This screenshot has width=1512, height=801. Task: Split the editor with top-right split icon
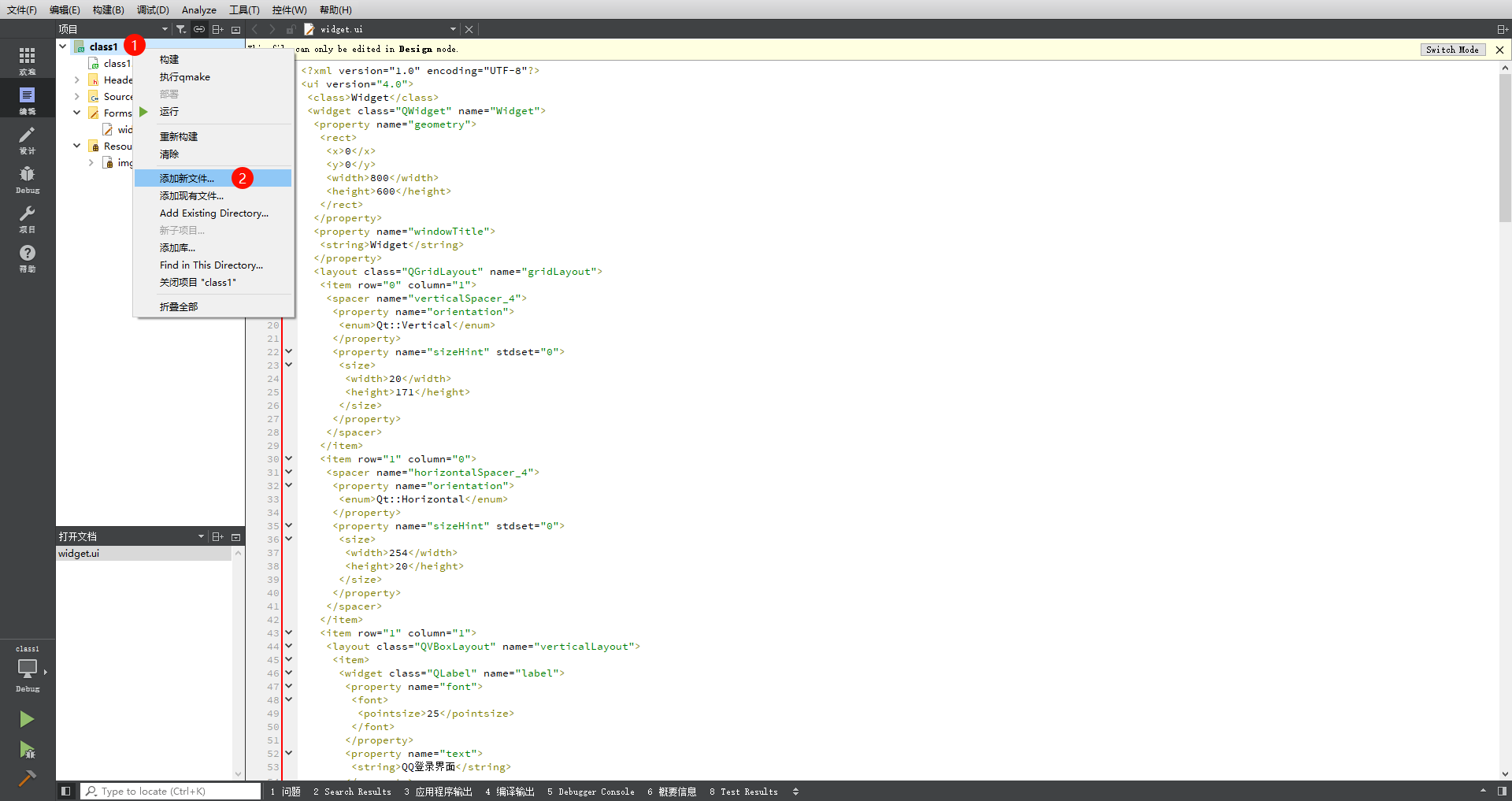1502,29
